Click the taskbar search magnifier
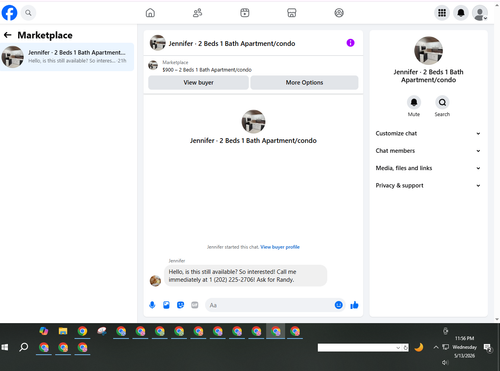 (23, 347)
